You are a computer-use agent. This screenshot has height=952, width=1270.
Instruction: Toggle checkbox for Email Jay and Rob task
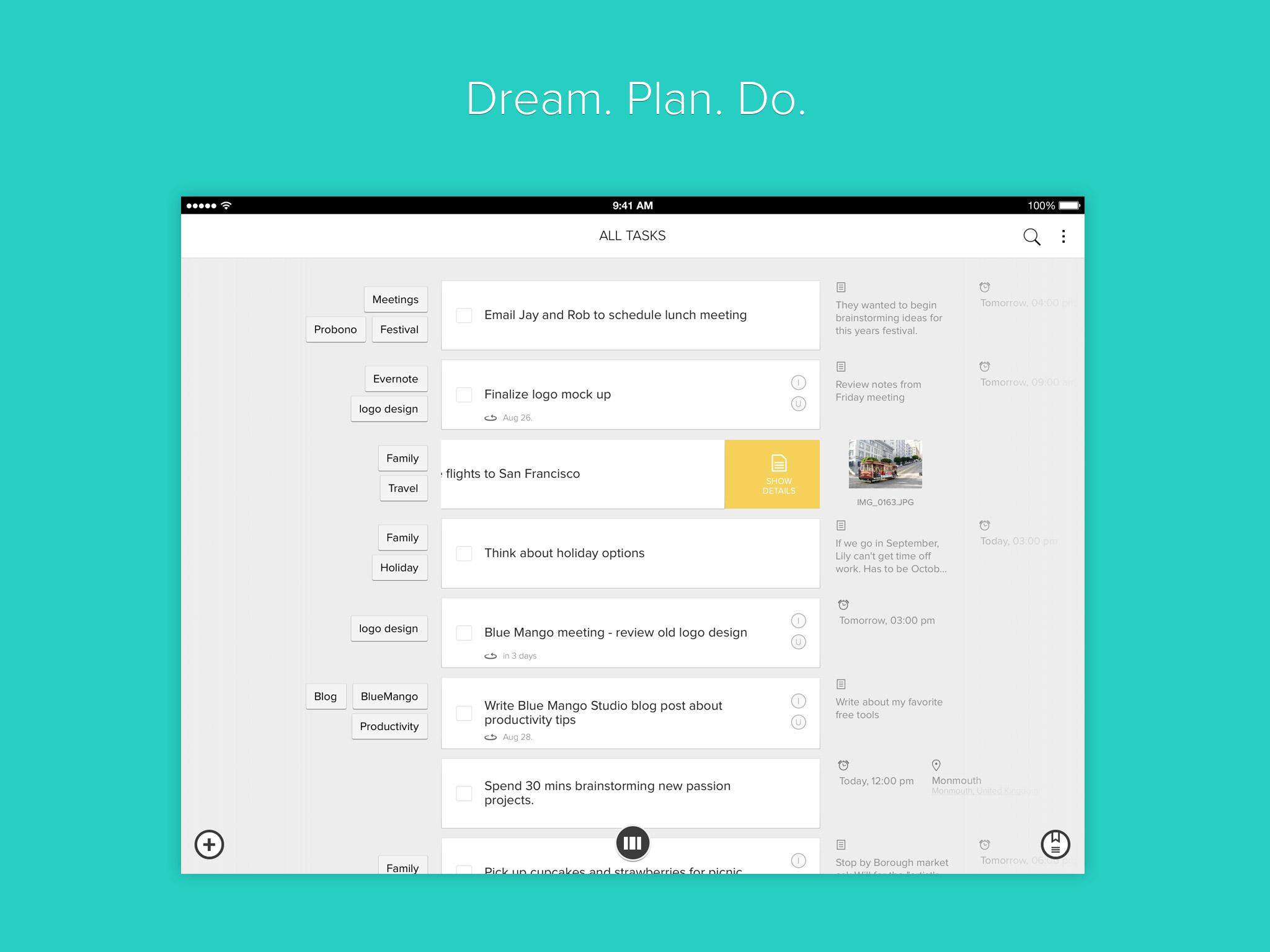pos(463,315)
